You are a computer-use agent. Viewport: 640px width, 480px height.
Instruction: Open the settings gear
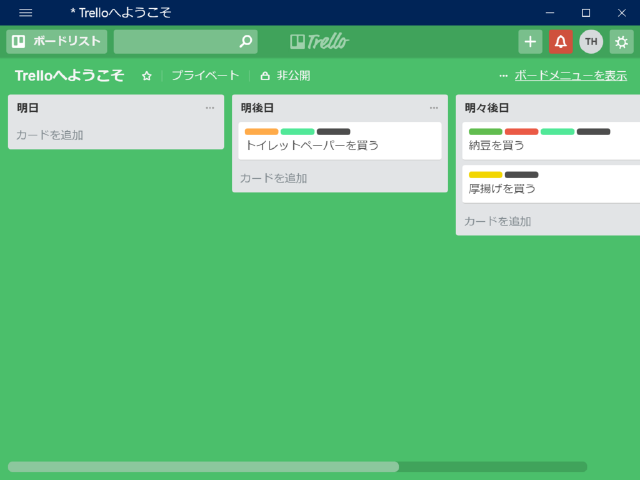[x=622, y=41]
